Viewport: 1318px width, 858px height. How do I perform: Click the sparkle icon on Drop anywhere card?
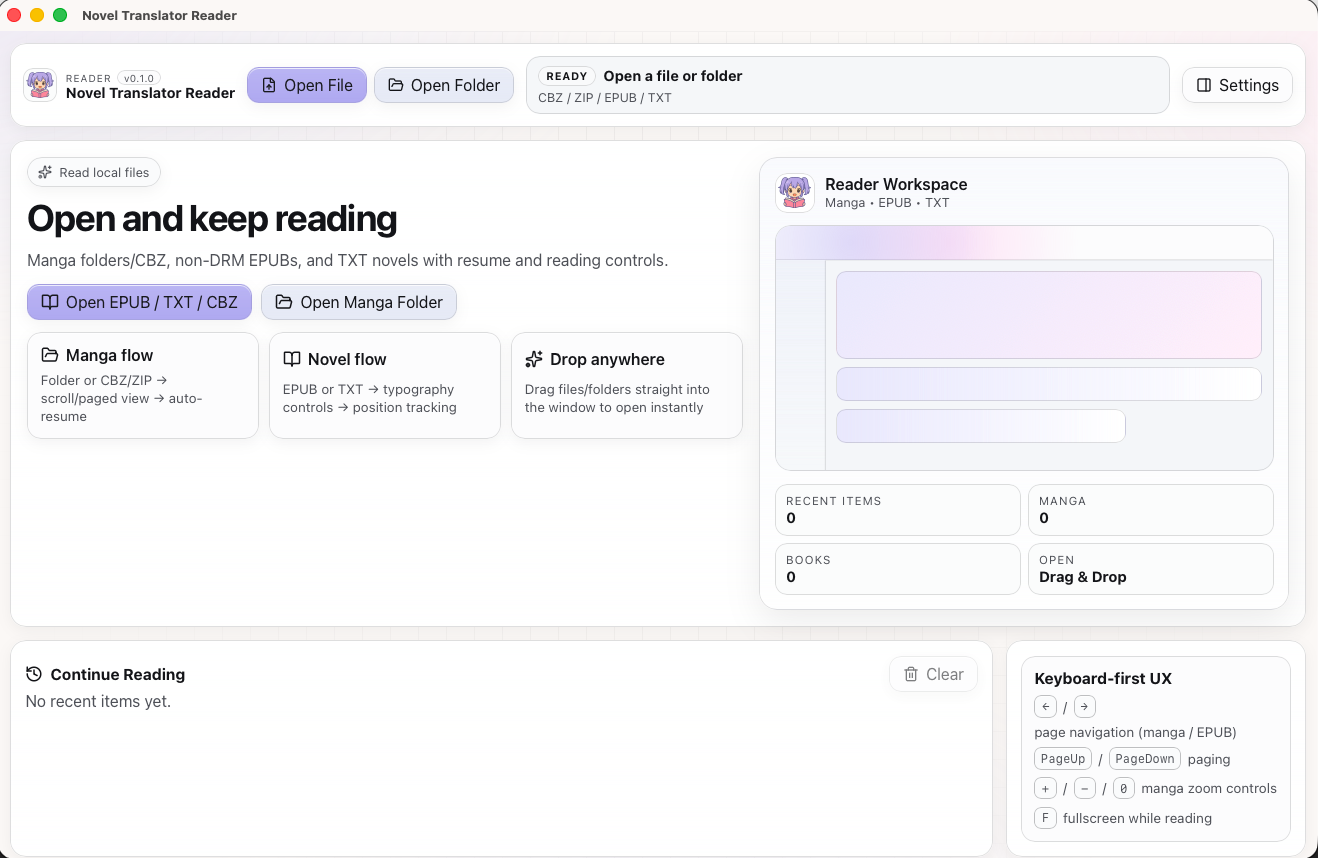tap(534, 359)
